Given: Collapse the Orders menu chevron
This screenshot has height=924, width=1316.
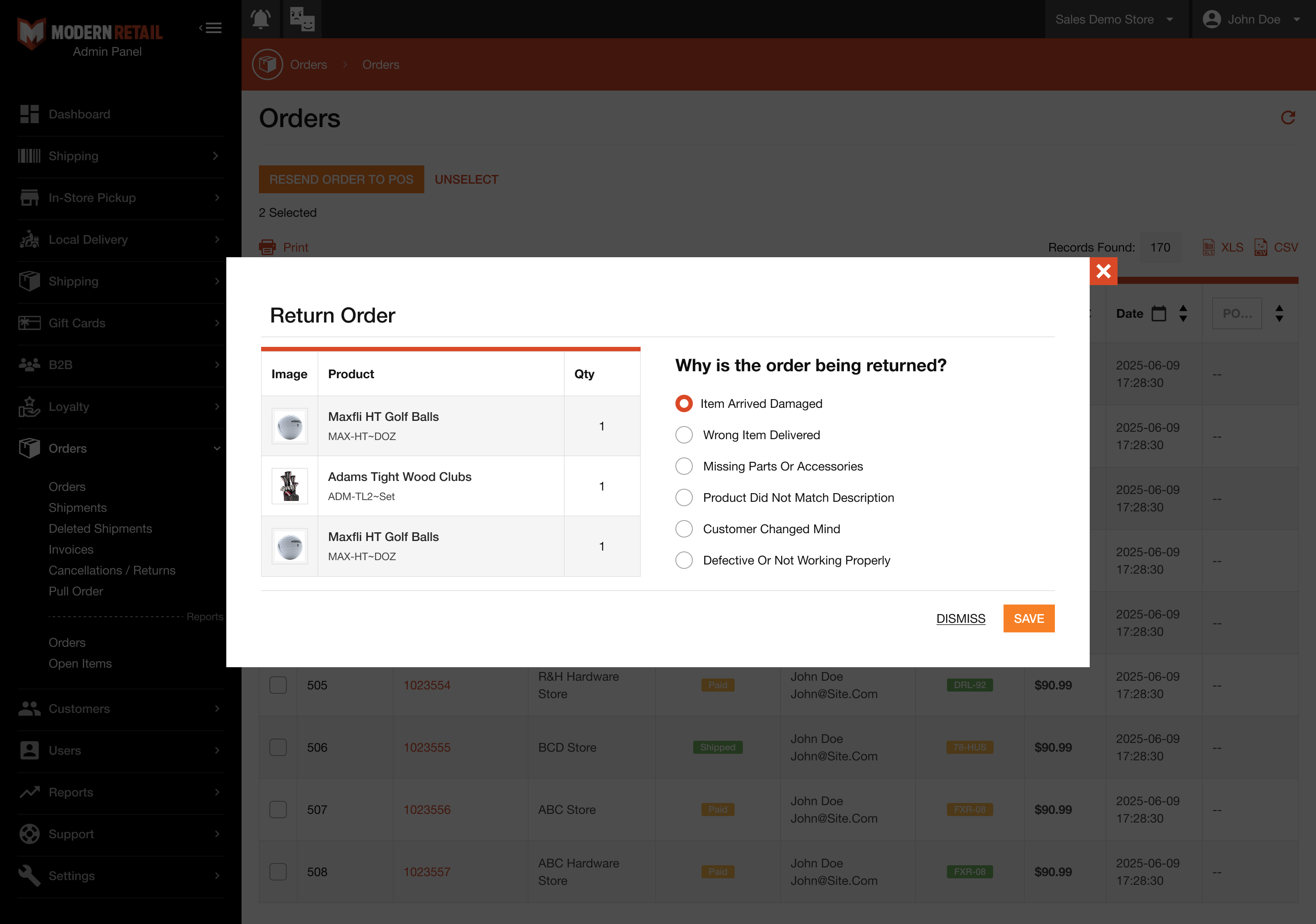Looking at the screenshot, I should (x=217, y=448).
